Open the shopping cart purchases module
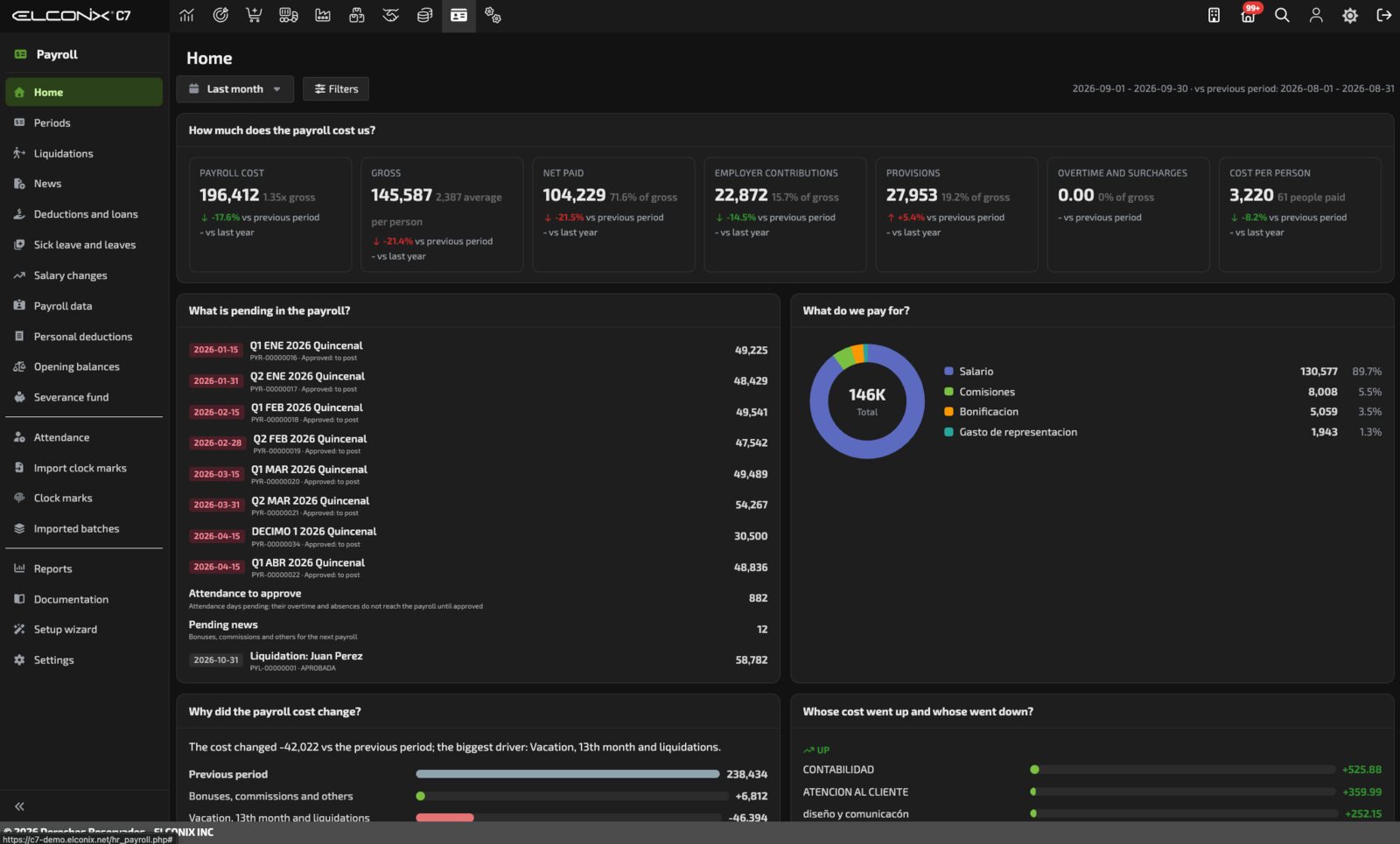Viewport: 1400px width, 844px height. (x=254, y=16)
